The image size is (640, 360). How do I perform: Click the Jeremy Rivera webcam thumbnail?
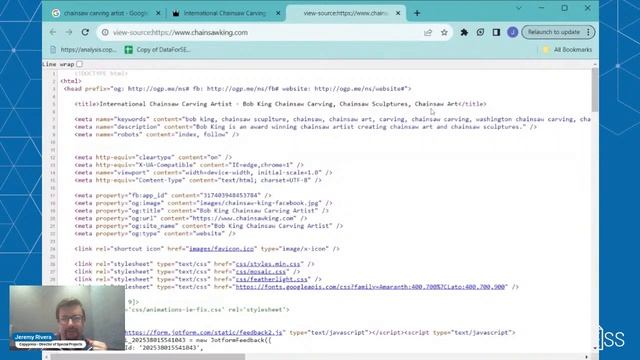tap(67, 318)
